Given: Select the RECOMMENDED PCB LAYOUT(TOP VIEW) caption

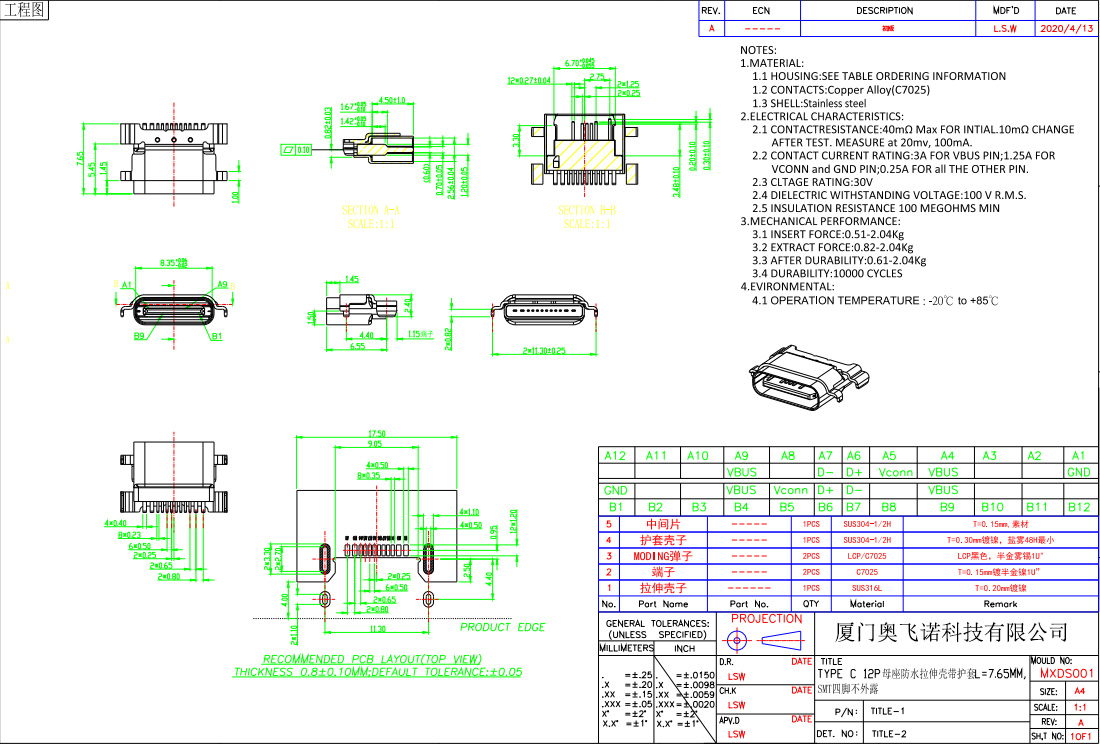Looking at the screenshot, I should 372,659.
